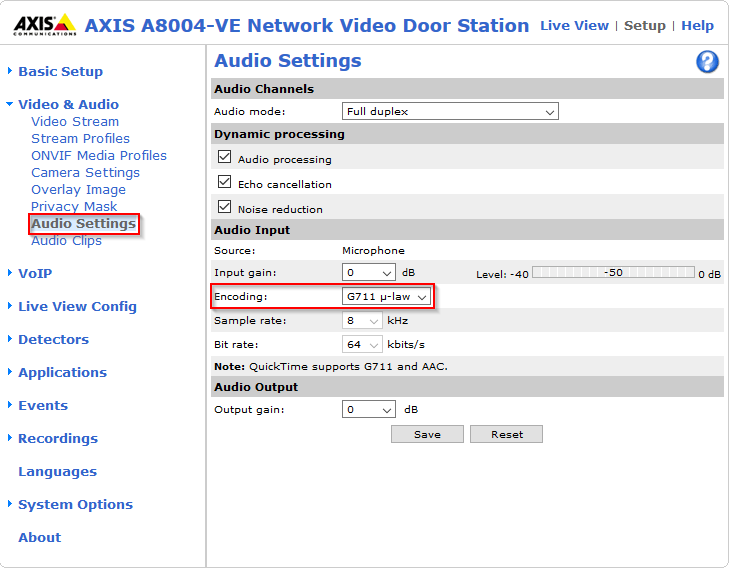Expand the Recordings menu
This screenshot has width=732, height=570.
click(x=58, y=439)
